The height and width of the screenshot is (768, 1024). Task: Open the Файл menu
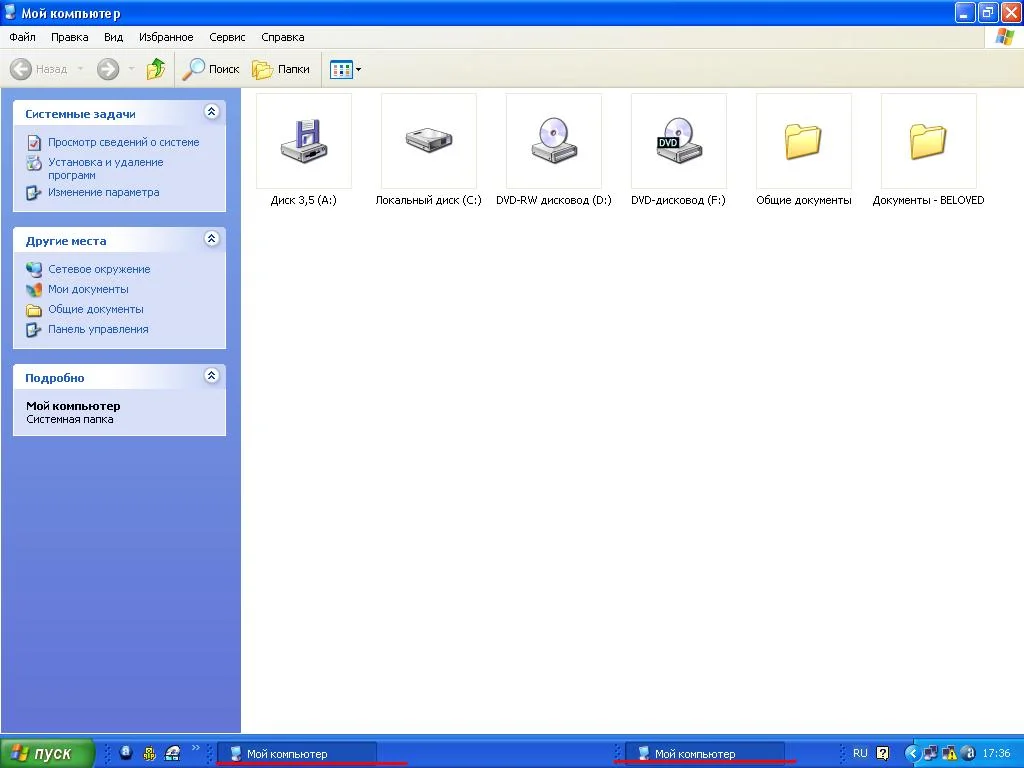tap(22, 37)
